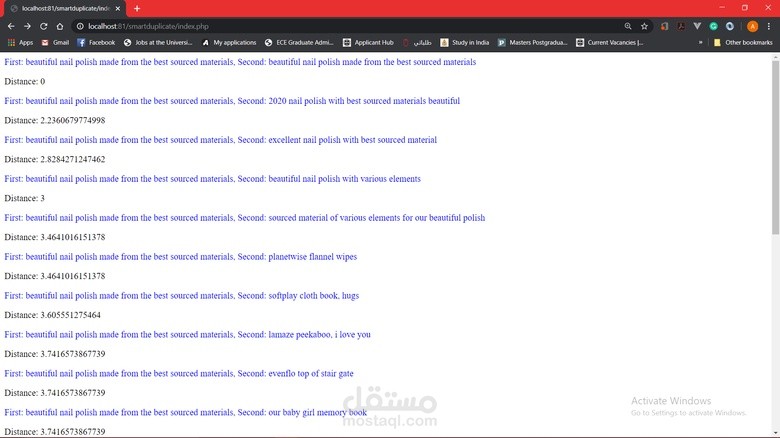The width and height of the screenshot is (780, 438).
Task: Expand hidden bookmarks with double chevron
Action: [700, 43]
